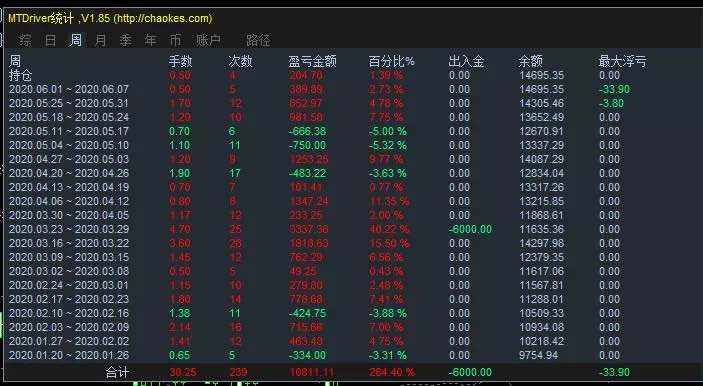The width and height of the screenshot is (703, 386).
Task: Open the 季 quarterly tab
Action: 126,40
